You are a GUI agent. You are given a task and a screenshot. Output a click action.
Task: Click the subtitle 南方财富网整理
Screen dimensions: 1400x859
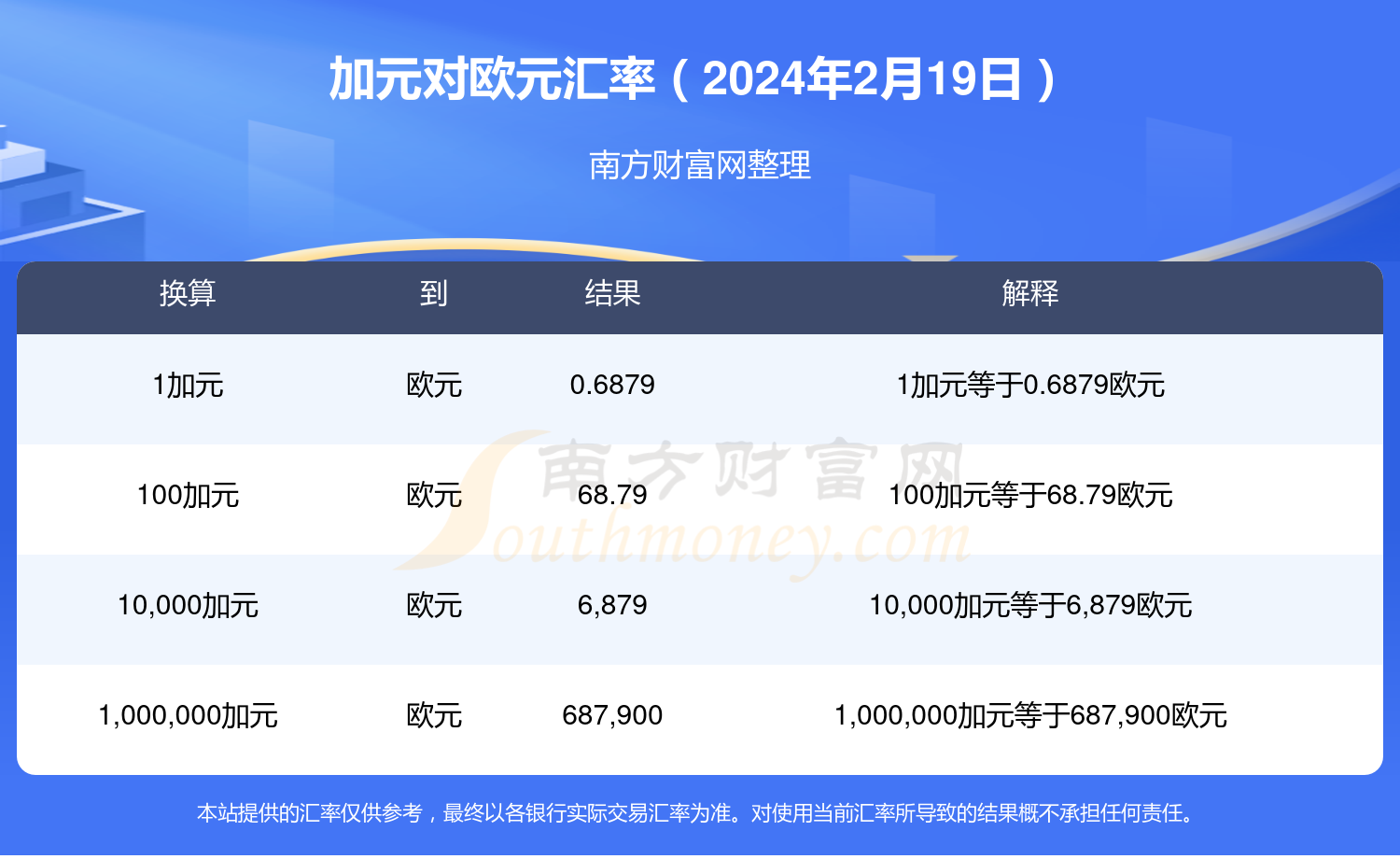[700, 165]
